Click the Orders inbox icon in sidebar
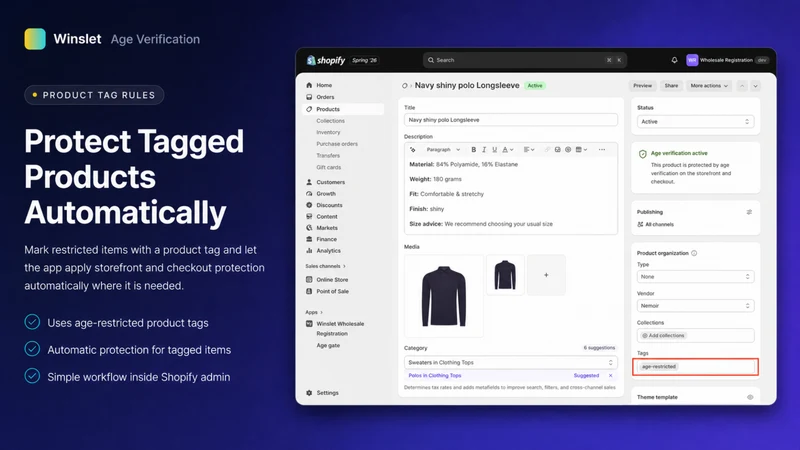 (309, 97)
